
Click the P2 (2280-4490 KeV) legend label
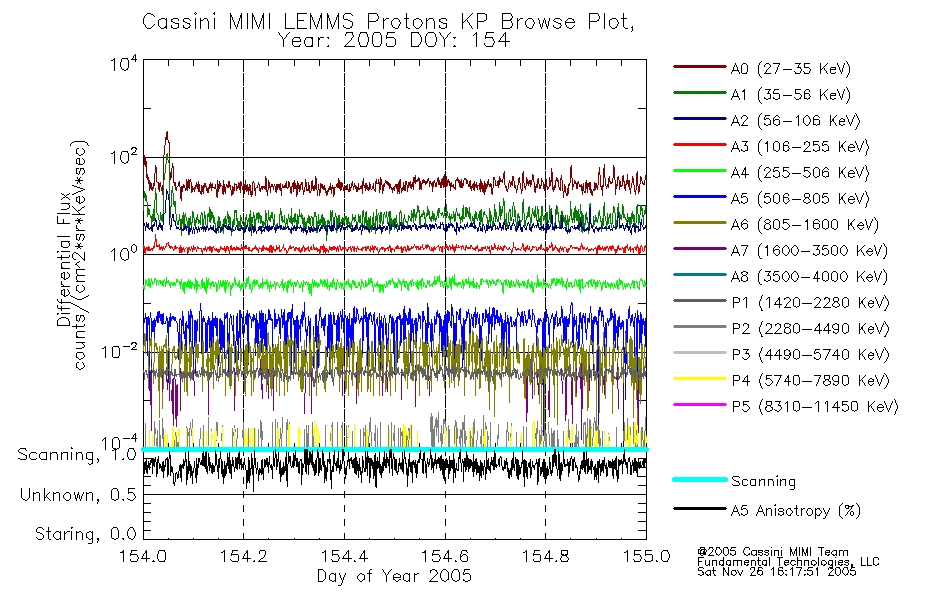810,329
